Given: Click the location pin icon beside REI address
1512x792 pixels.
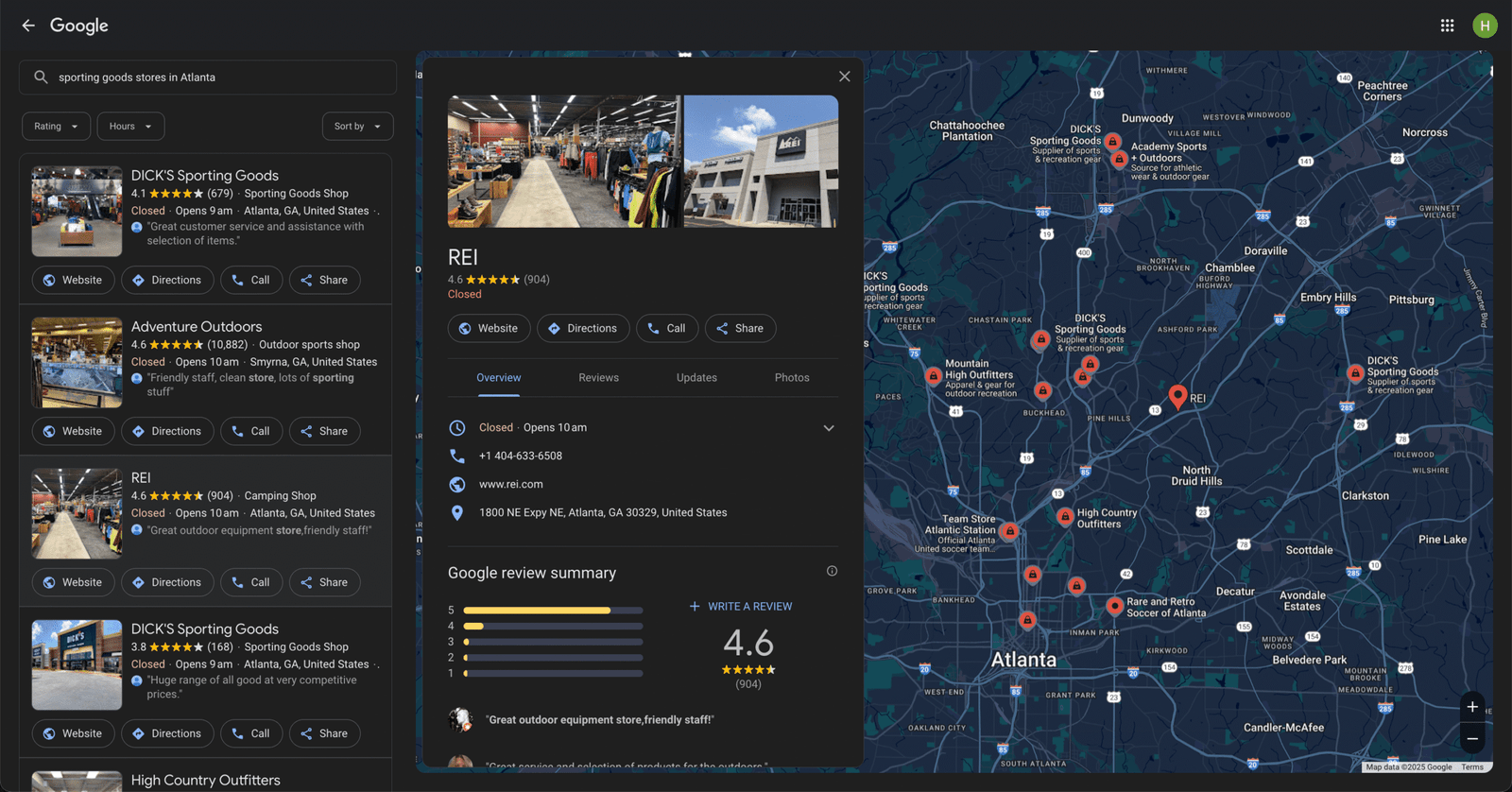Looking at the screenshot, I should pos(457,513).
